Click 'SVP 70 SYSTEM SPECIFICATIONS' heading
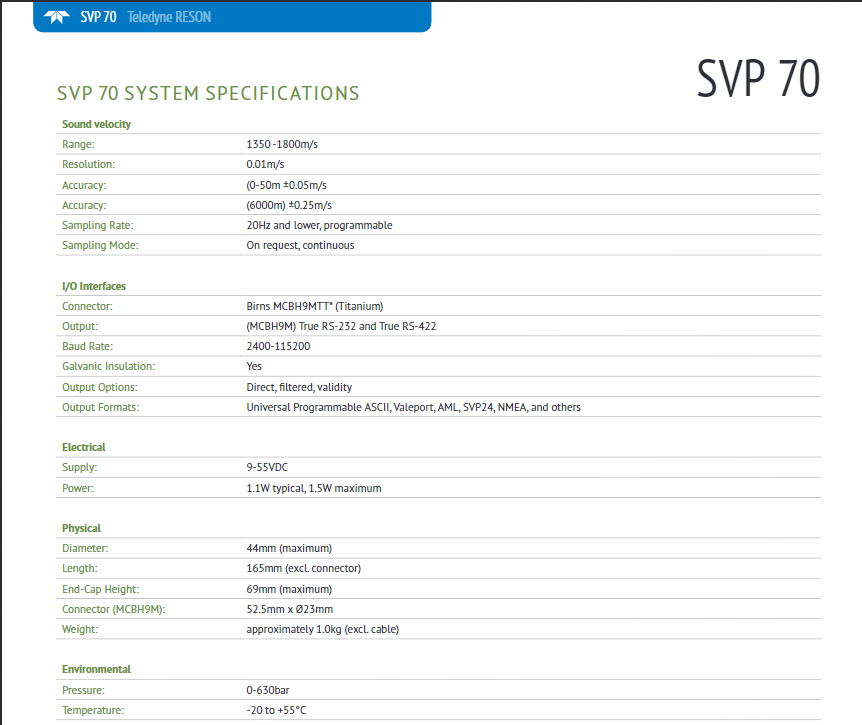Screen dimensions: 862x725 tap(208, 93)
